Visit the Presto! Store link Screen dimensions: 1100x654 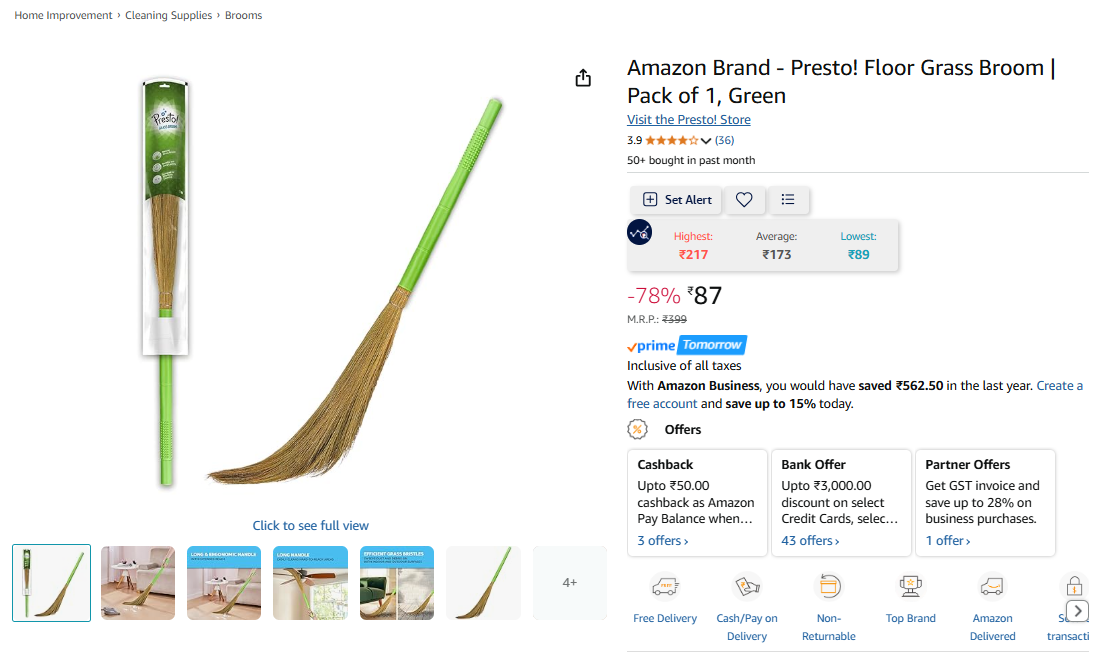[688, 120]
